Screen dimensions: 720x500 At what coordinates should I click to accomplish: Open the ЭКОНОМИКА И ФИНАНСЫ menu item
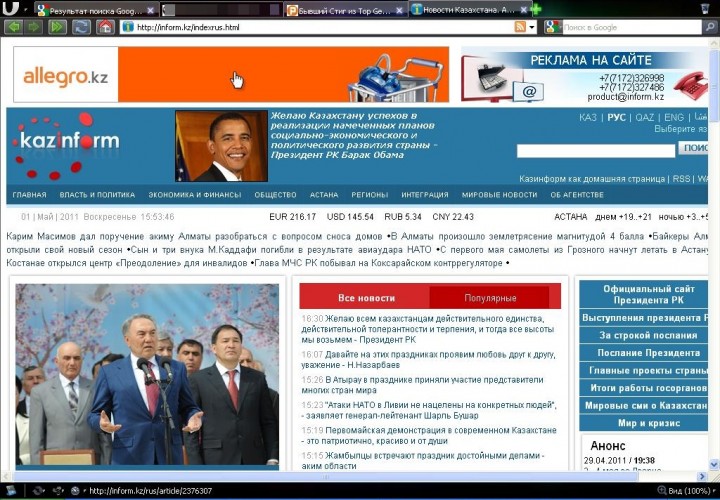[195, 195]
